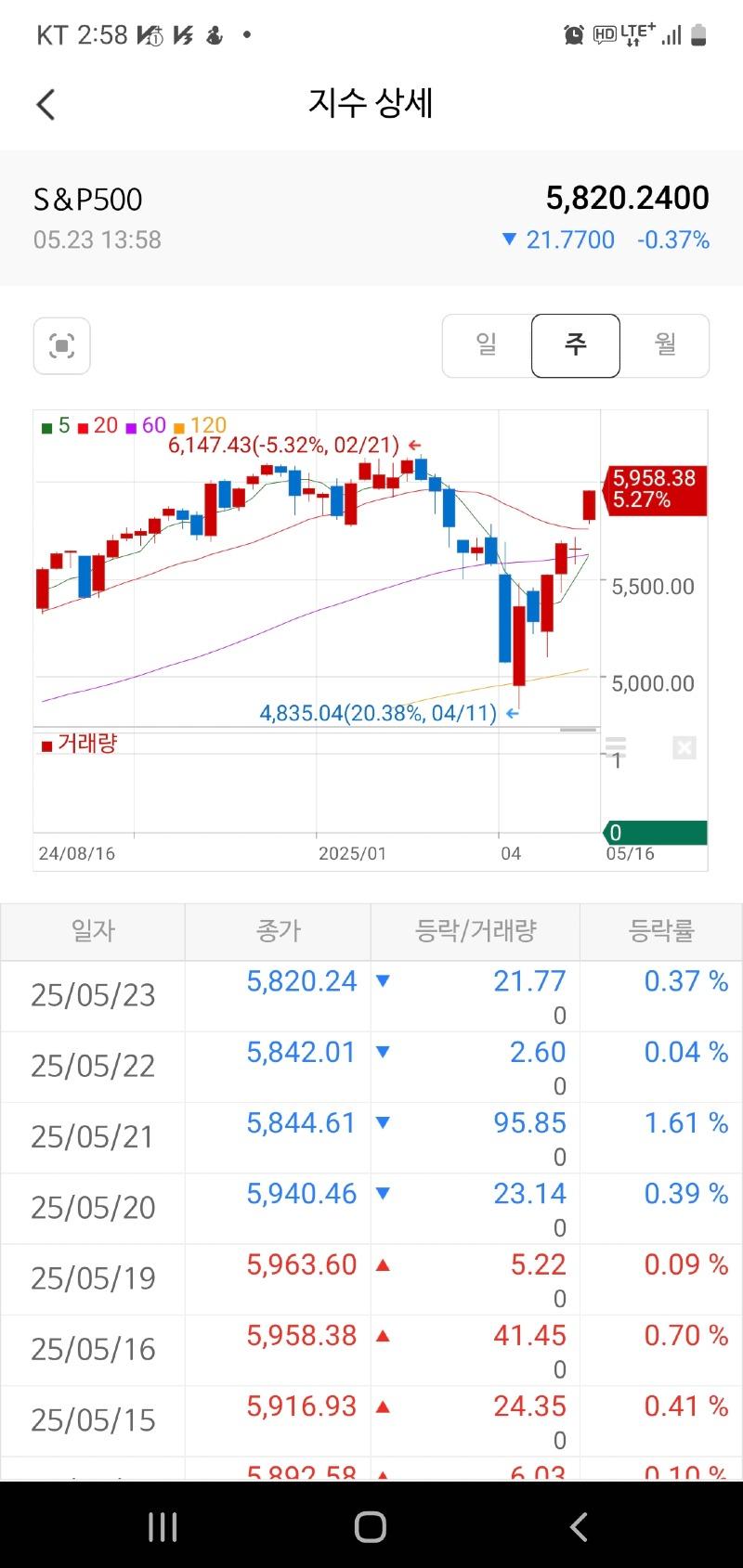Tap the 지수 상세 page title
743x1568 pixels.
[x=371, y=103]
